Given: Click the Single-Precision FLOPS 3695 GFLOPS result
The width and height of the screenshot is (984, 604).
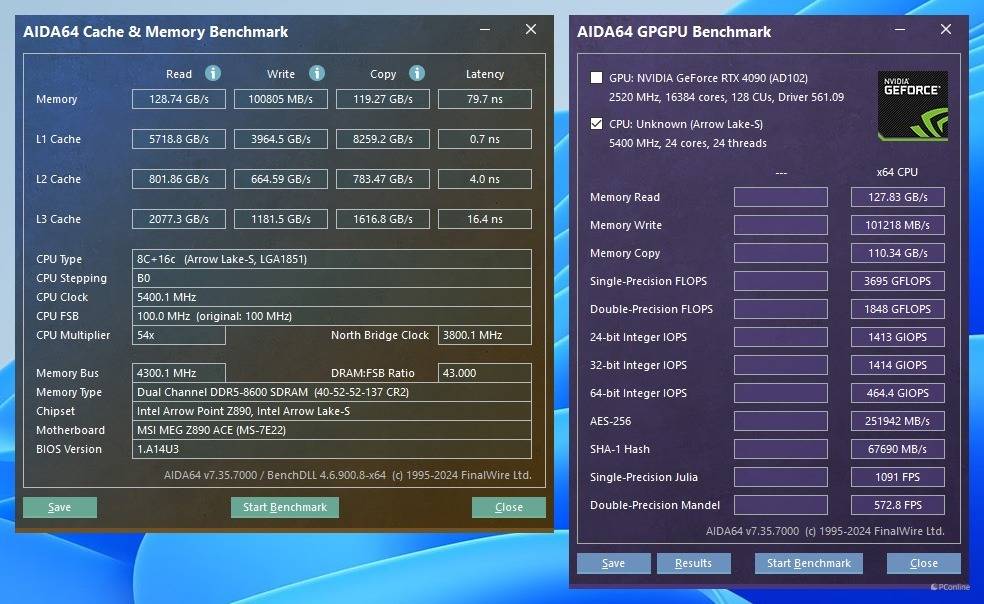Looking at the screenshot, I should pos(897,281).
